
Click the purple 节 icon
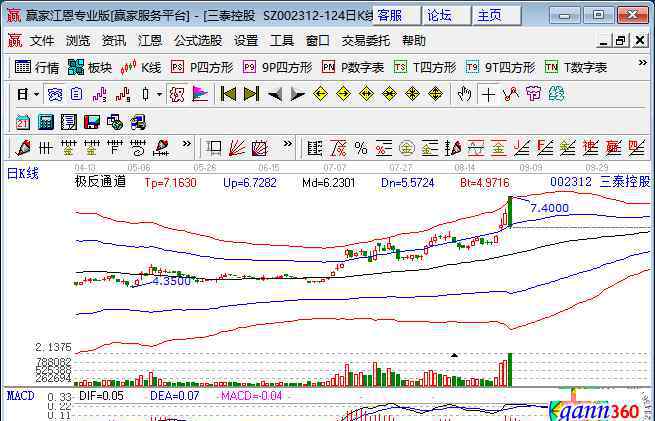coord(533,94)
